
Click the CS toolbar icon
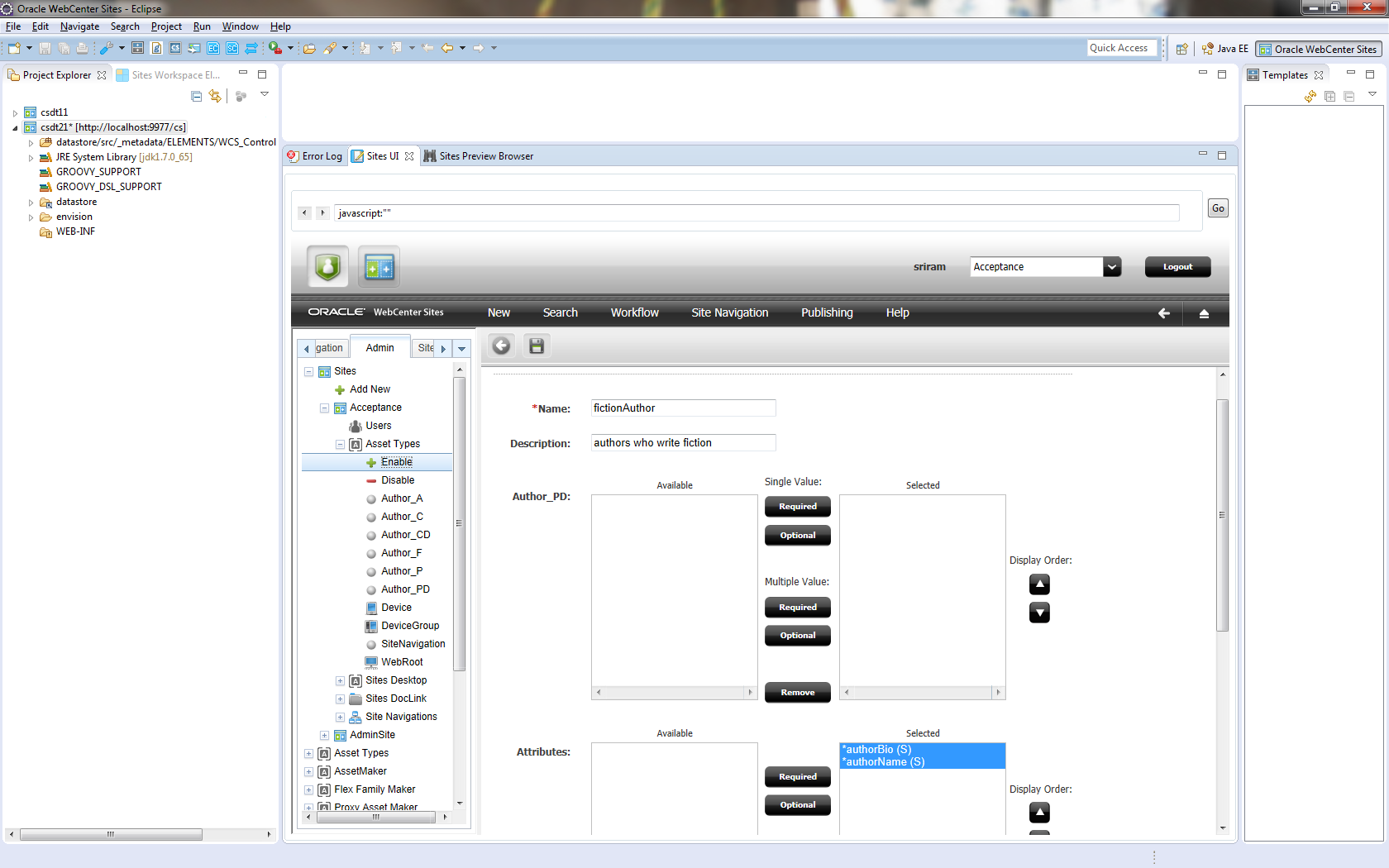click(175, 48)
